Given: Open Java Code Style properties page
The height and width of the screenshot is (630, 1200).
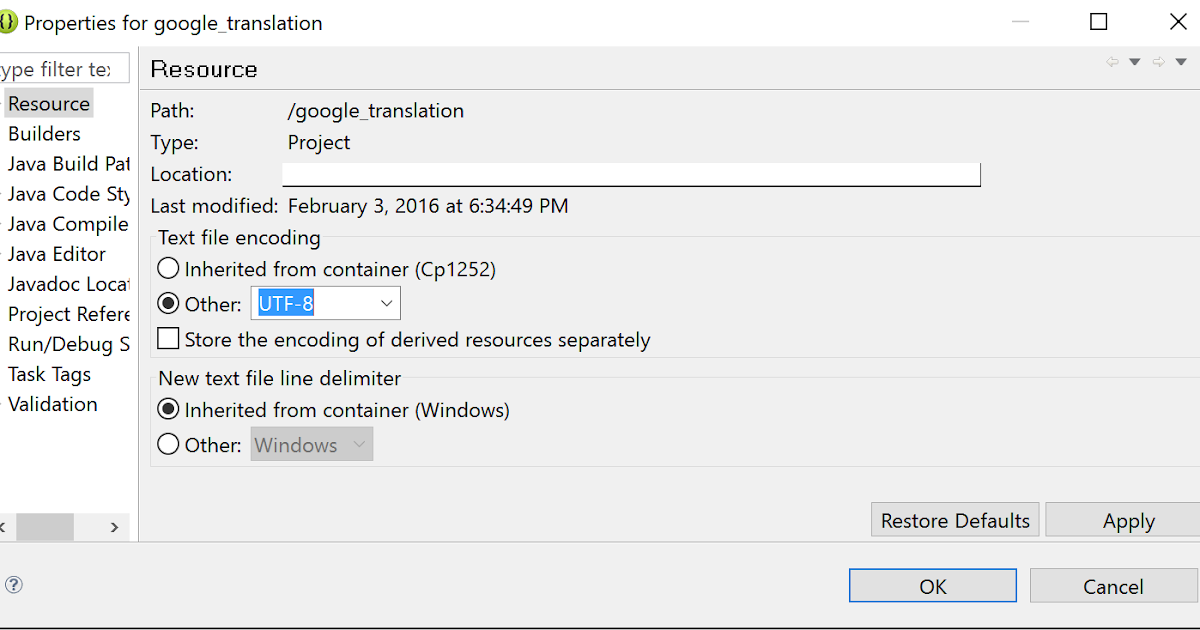Looking at the screenshot, I should 68,194.
